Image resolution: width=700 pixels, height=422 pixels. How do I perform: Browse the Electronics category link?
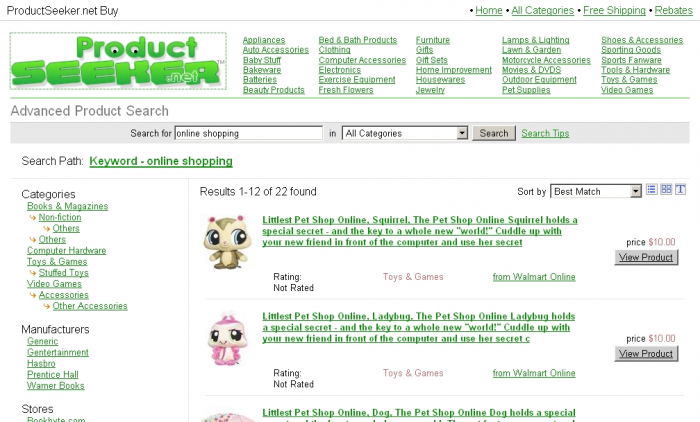(339, 70)
